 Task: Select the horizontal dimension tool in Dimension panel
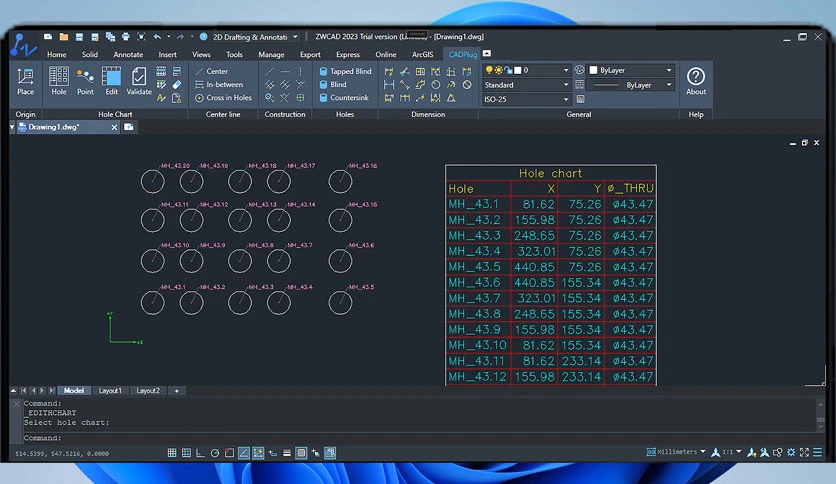pyautogui.click(x=389, y=85)
